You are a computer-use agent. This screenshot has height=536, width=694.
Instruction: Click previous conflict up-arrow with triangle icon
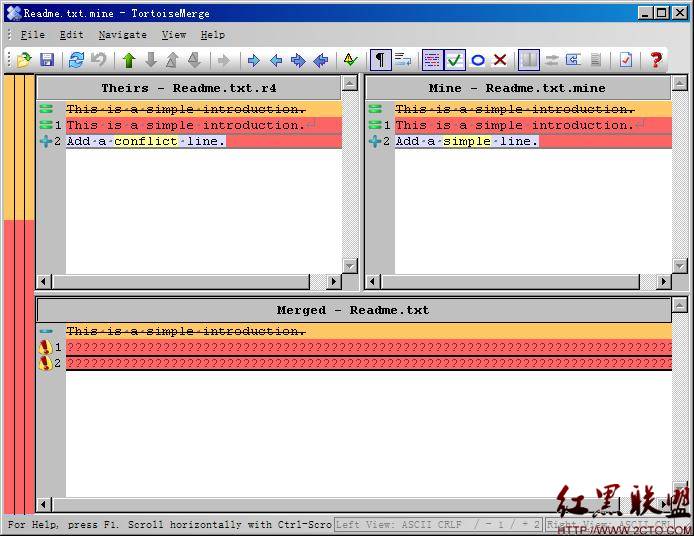point(173,60)
